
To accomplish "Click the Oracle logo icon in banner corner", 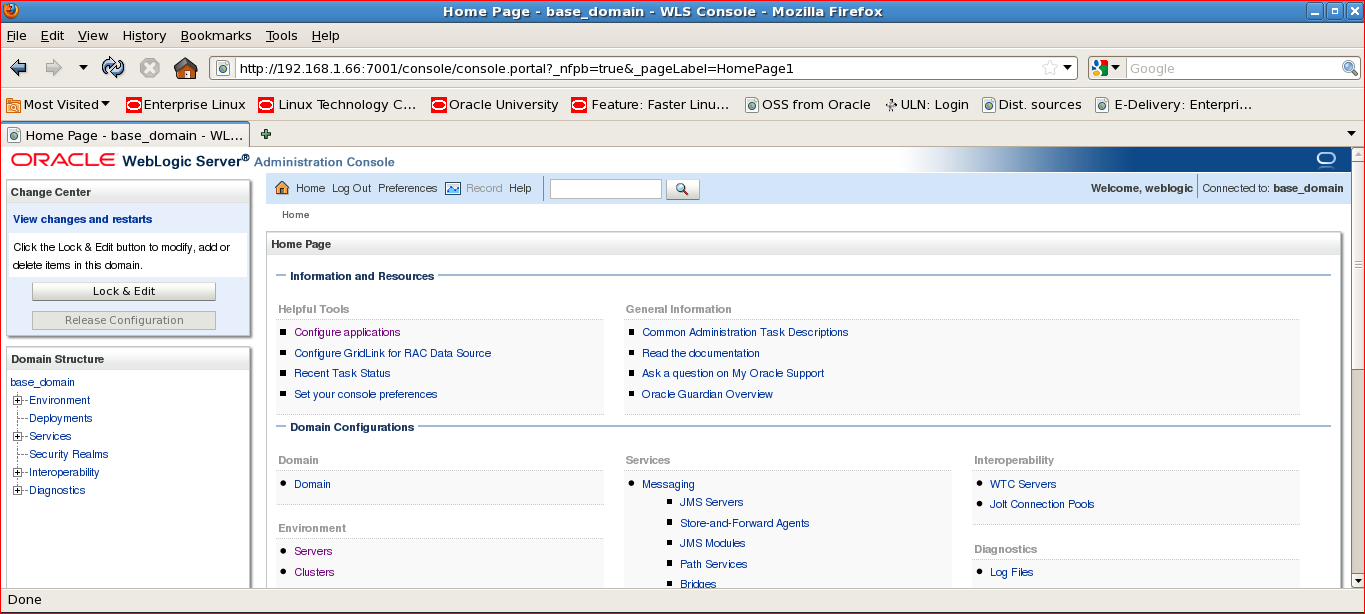I will click(1326, 160).
